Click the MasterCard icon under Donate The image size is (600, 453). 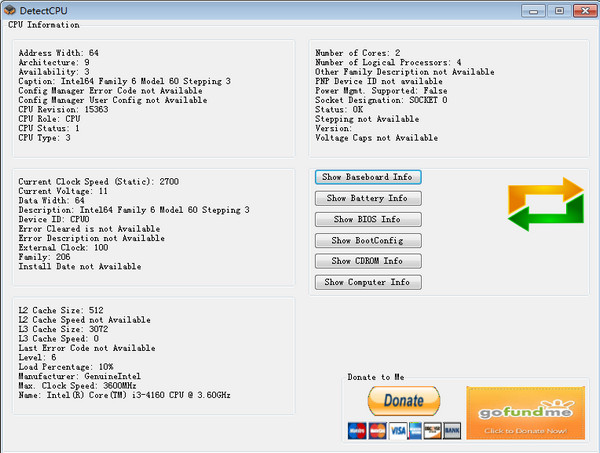[377, 430]
